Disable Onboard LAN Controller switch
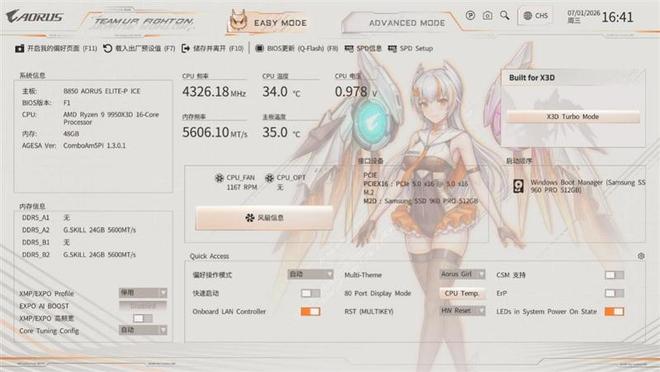 310,311
